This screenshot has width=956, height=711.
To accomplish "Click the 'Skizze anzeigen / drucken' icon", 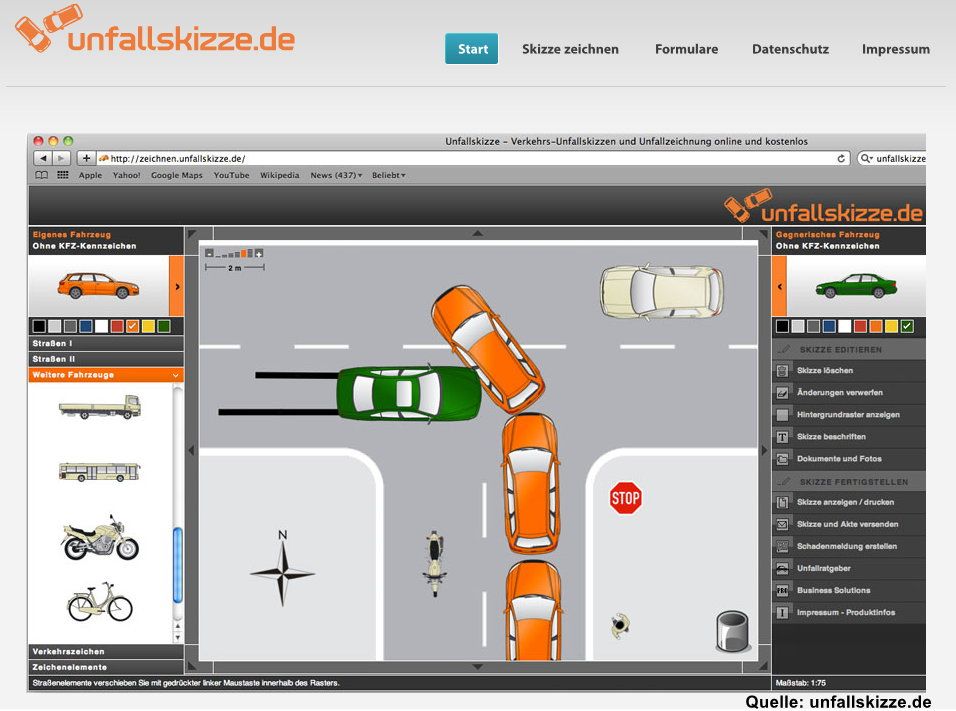I will 783,502.
